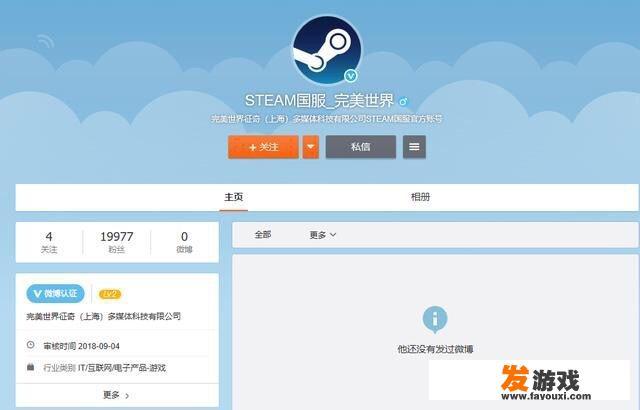Click the info icon in empty feed
640x410 pixels.
click(x=435, y=319)
